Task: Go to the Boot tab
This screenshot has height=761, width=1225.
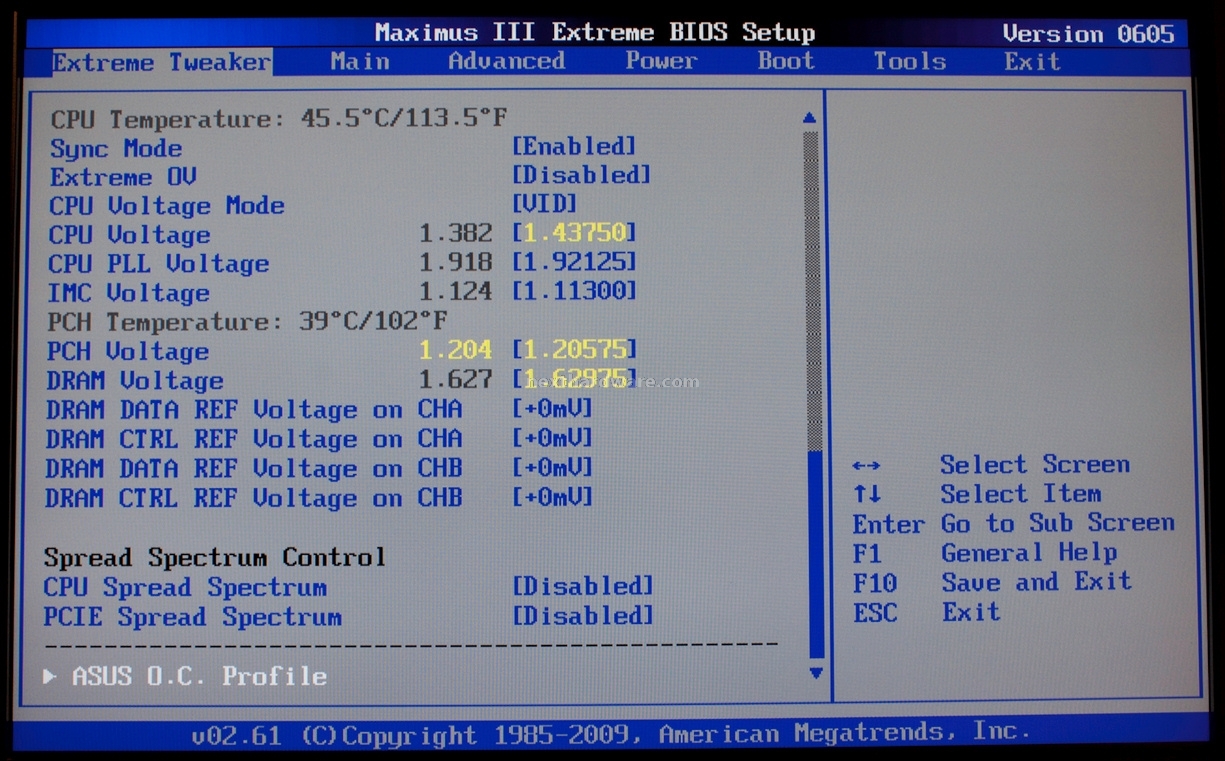Action: (x=786, y=61)
